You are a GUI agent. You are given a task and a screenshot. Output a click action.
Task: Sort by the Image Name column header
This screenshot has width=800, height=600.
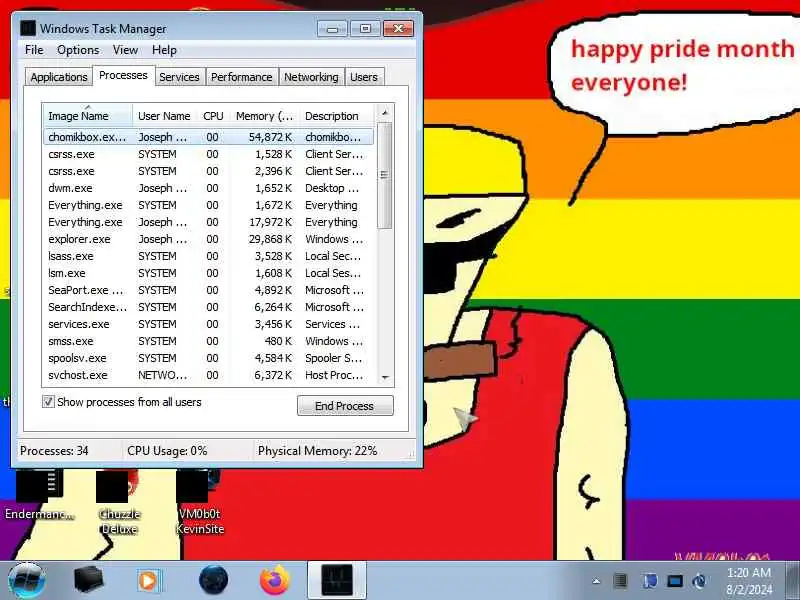[x=88, y=116]
